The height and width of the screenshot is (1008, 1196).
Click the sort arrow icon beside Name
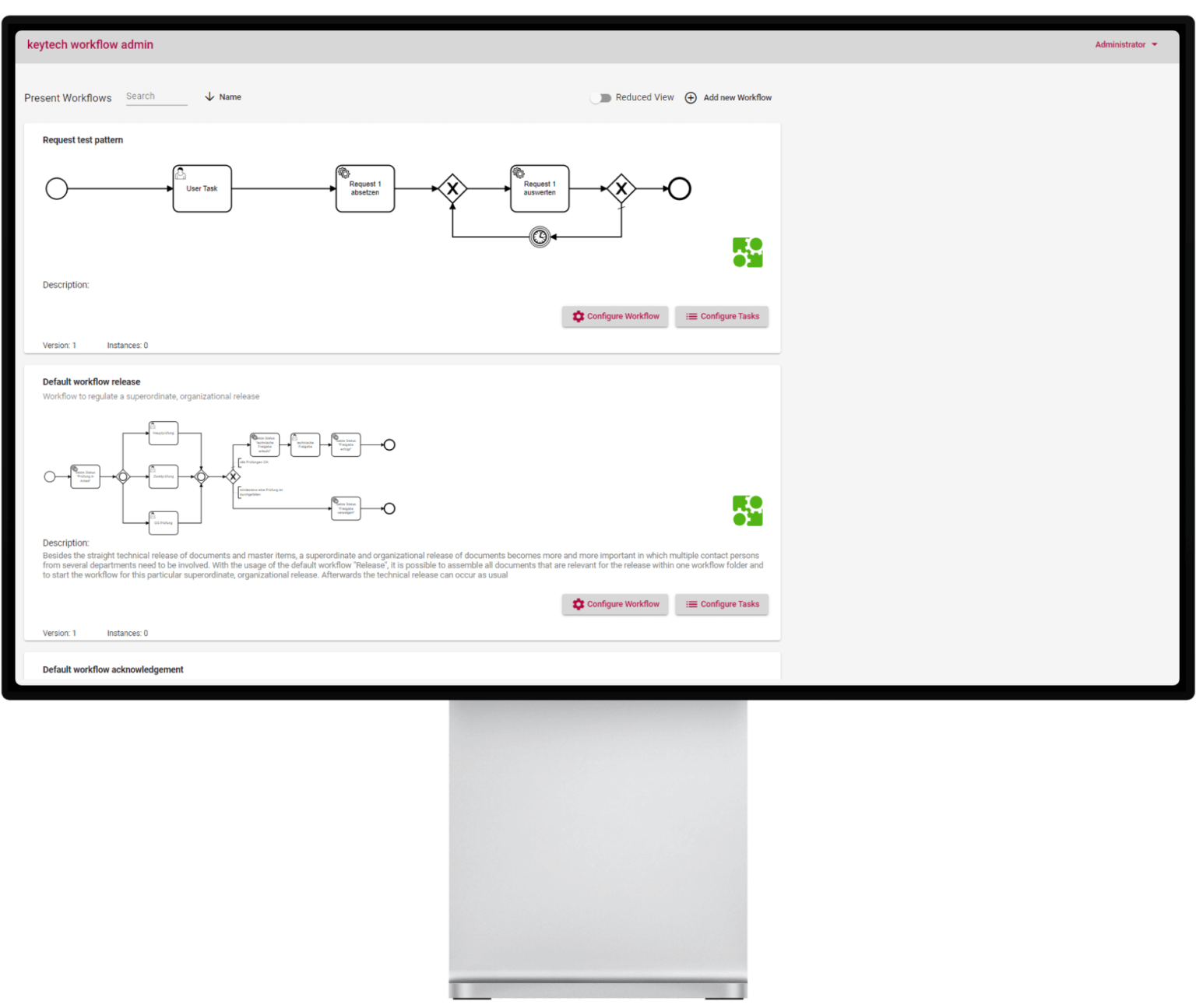[x=209, y=97]
